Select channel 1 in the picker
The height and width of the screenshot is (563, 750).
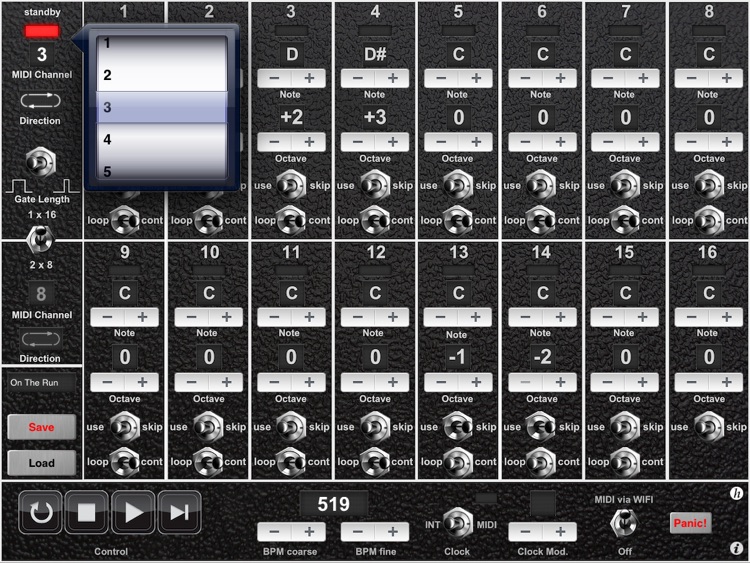(162, 43)
